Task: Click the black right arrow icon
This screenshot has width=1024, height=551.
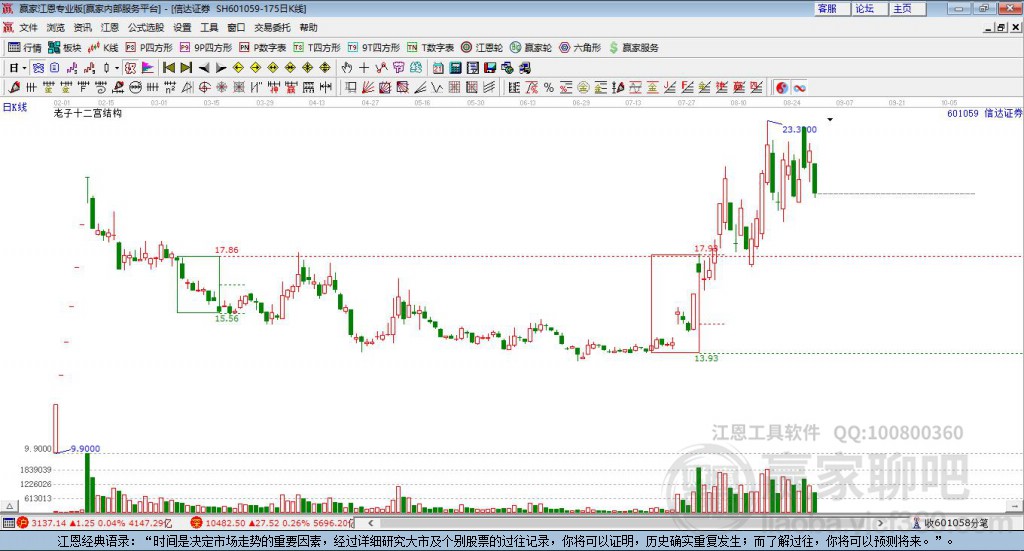Action: pyautogui.click(x=221, y=68)
